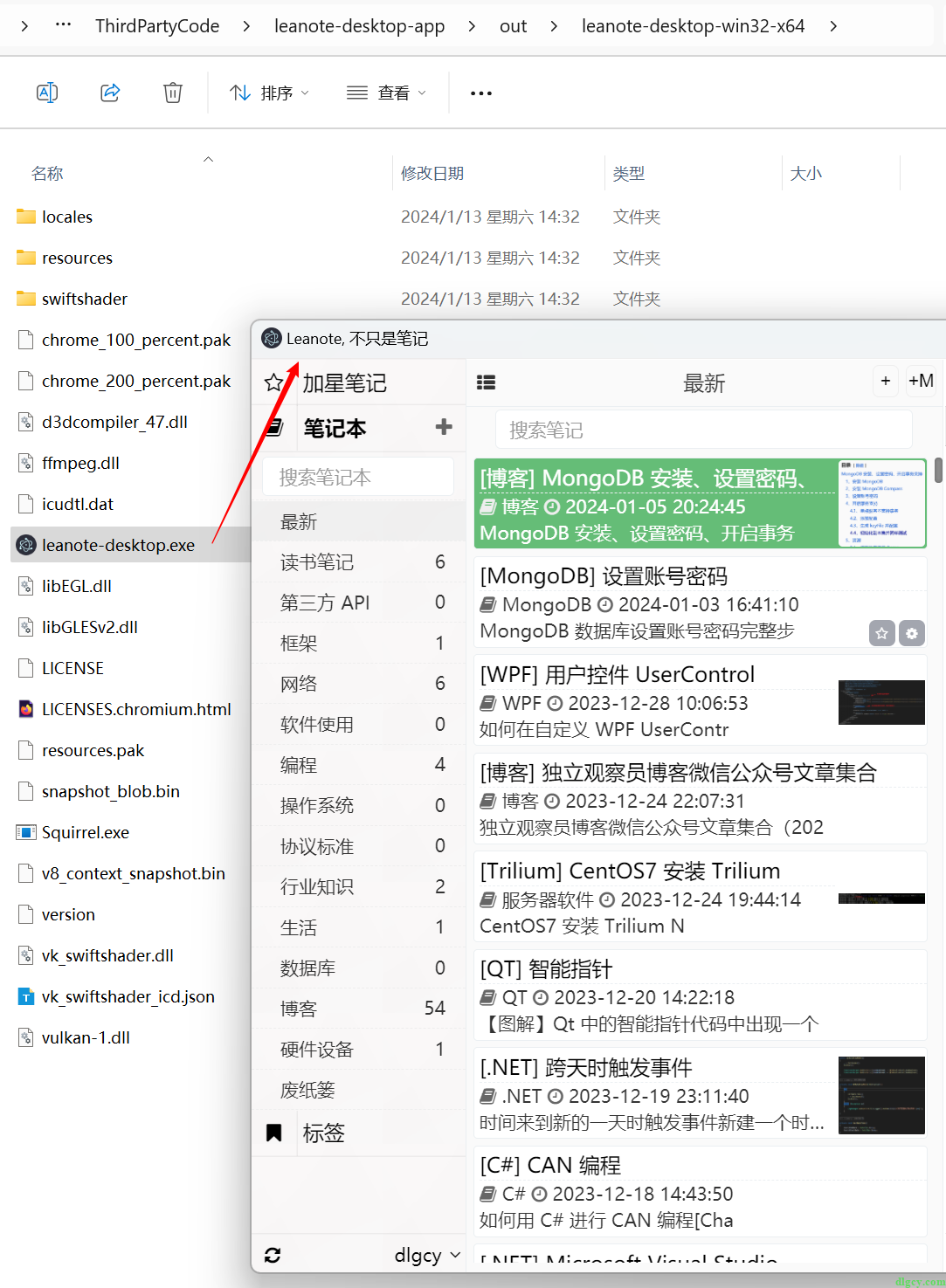Create new Markdown note with +M
The image size is (946, 1288).
pos(921,381)
